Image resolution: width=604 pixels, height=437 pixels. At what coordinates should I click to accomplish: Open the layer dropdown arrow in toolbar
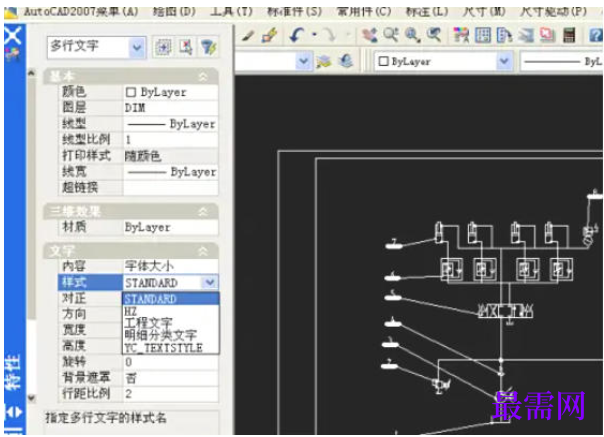tap(304, 61)
